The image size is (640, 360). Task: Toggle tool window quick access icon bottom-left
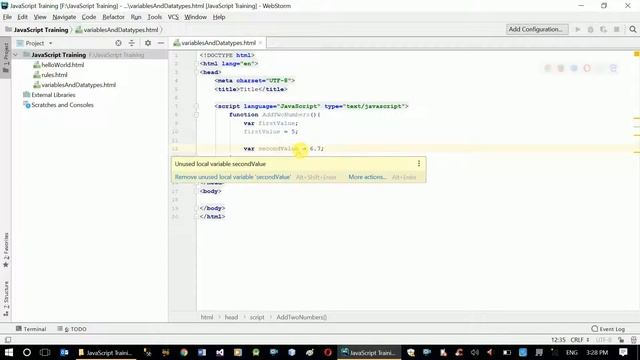(x=8, y=340)
